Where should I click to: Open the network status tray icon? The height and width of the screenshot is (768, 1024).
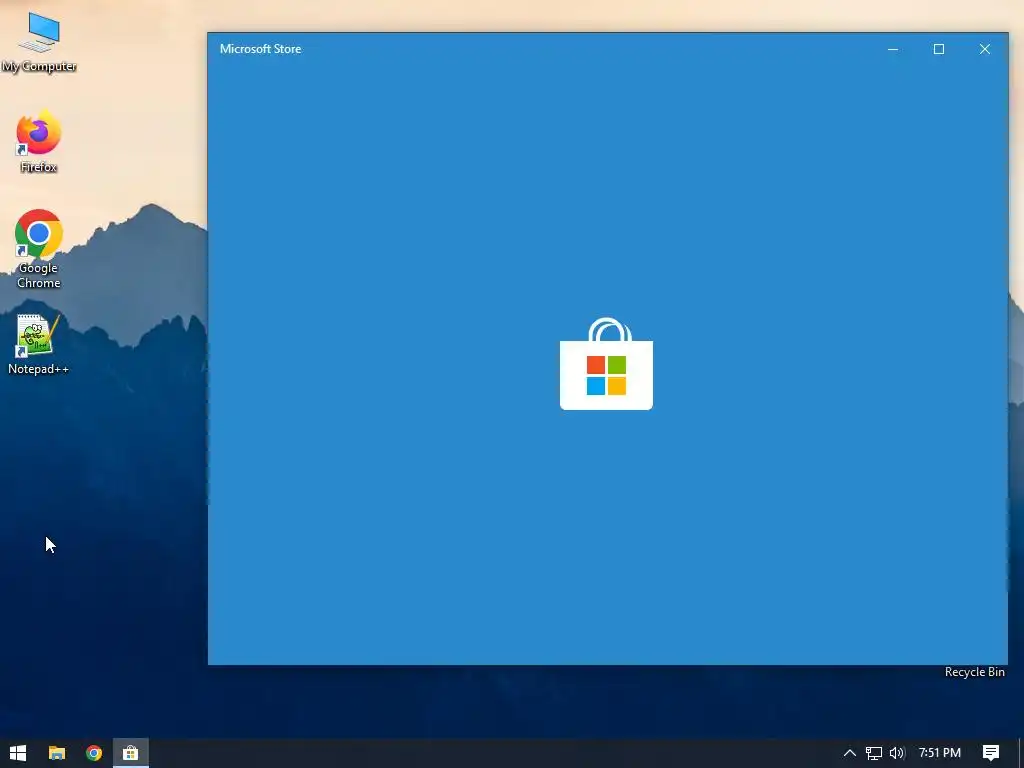[x=874, y=753]
